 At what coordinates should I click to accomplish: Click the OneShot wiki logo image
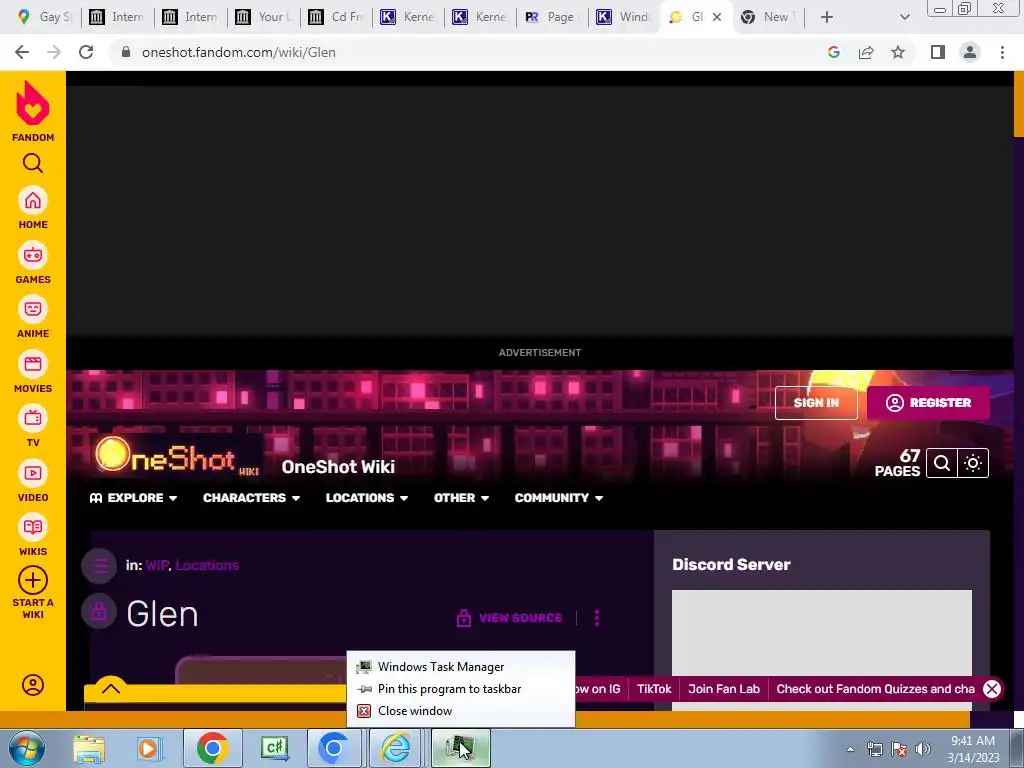point(176,456)
